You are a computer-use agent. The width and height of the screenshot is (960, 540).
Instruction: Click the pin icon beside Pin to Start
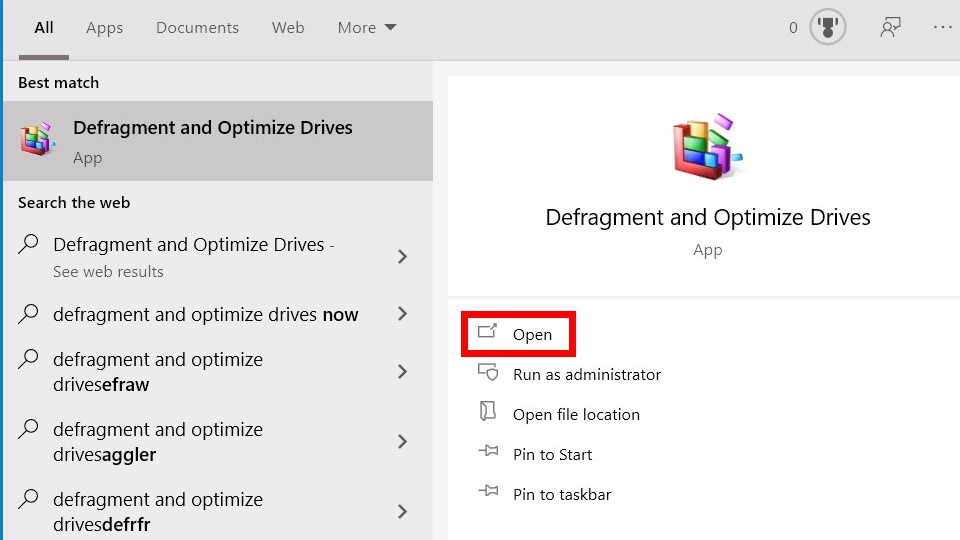(x=488, y=453)
